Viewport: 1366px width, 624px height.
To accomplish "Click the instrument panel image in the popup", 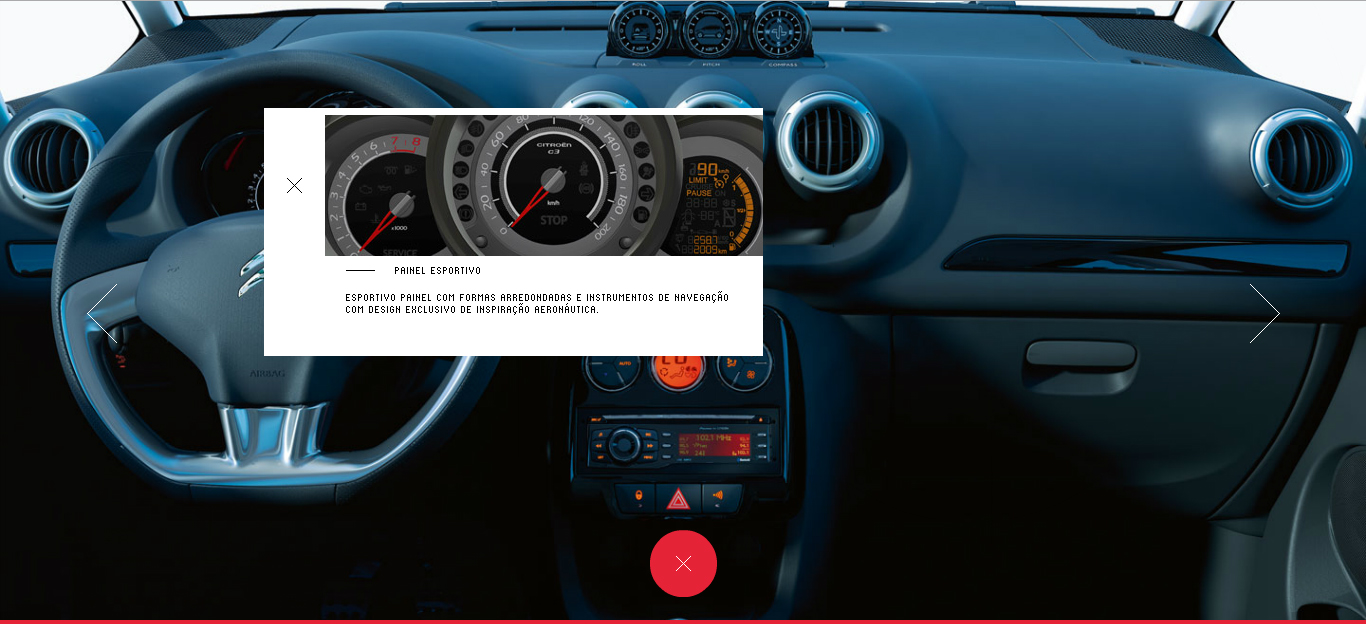I will (x=544, y=185).
